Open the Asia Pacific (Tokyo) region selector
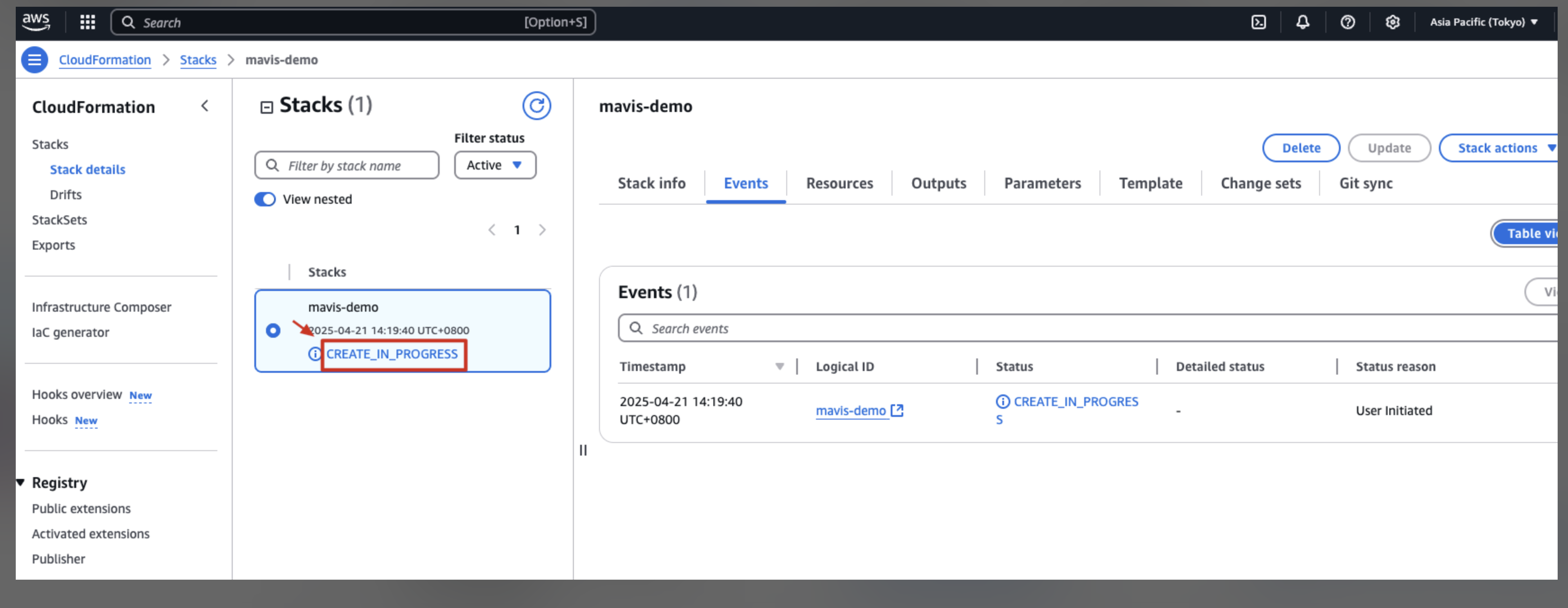 [x=1483, y=22]
